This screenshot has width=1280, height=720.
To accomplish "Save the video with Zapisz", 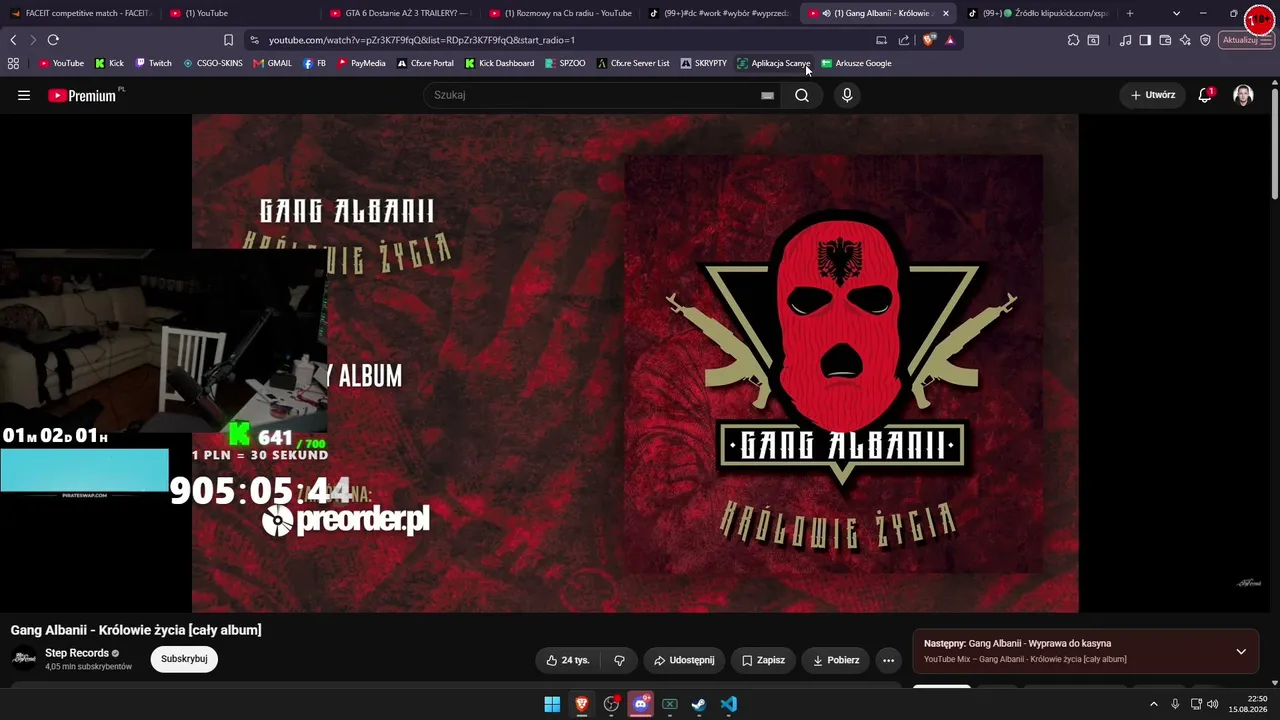I will 763,660.
